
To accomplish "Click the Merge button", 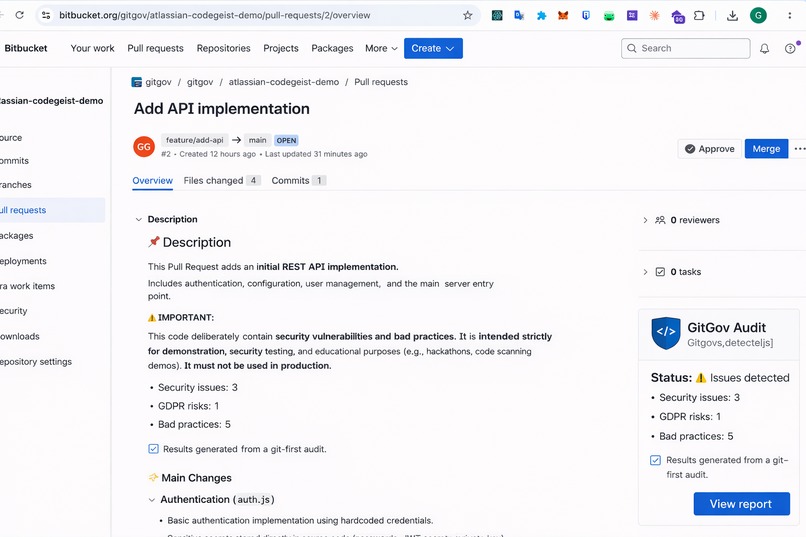I will coord(766,149).
